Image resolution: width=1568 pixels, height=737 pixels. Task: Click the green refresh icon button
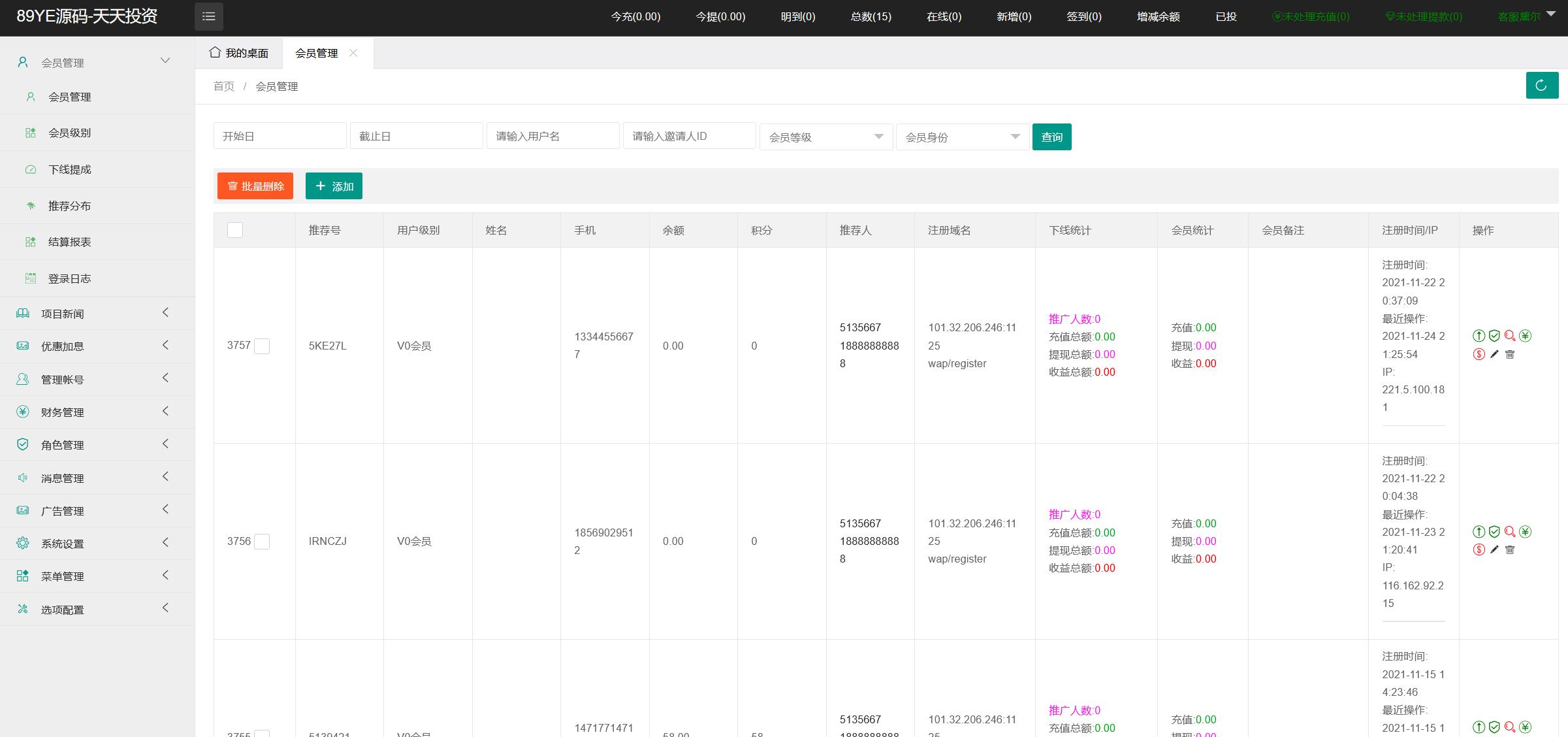pyautogui.click(x=1541, y=86)
